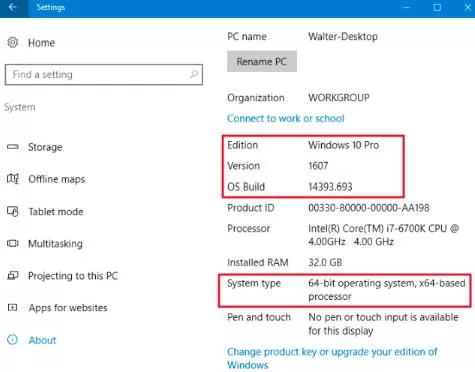The width and height of the screenshot is (475, 372).
Task: Click the OS Build label
Action: 246,187
